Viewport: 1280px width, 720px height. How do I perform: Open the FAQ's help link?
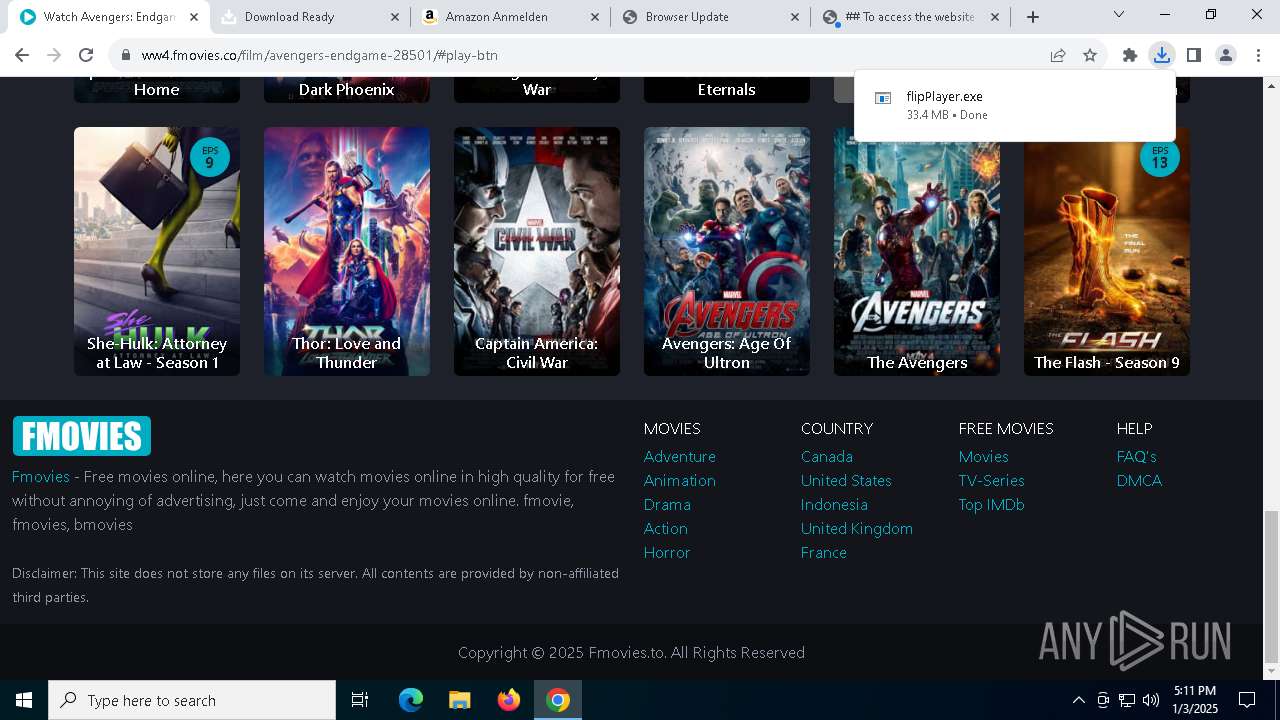[x=1137, y=456]
